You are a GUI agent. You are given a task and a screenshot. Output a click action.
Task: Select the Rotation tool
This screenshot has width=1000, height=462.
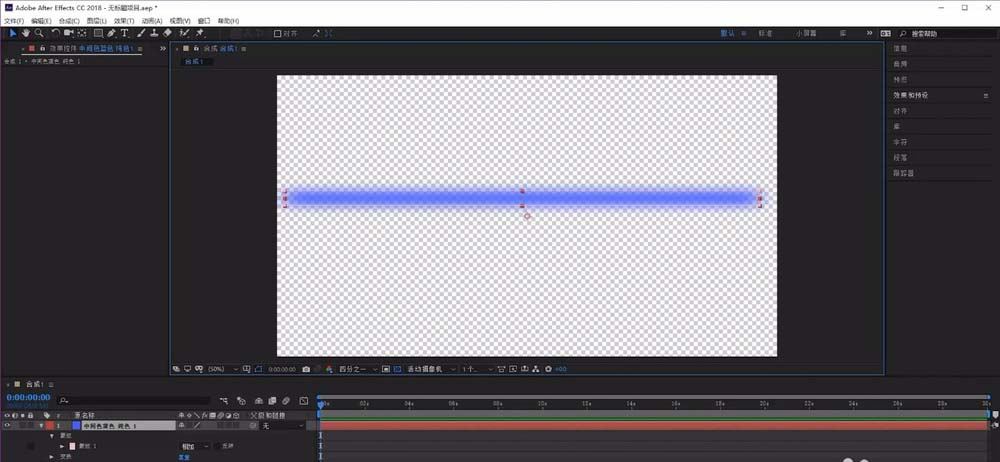[x=55, y=33]
